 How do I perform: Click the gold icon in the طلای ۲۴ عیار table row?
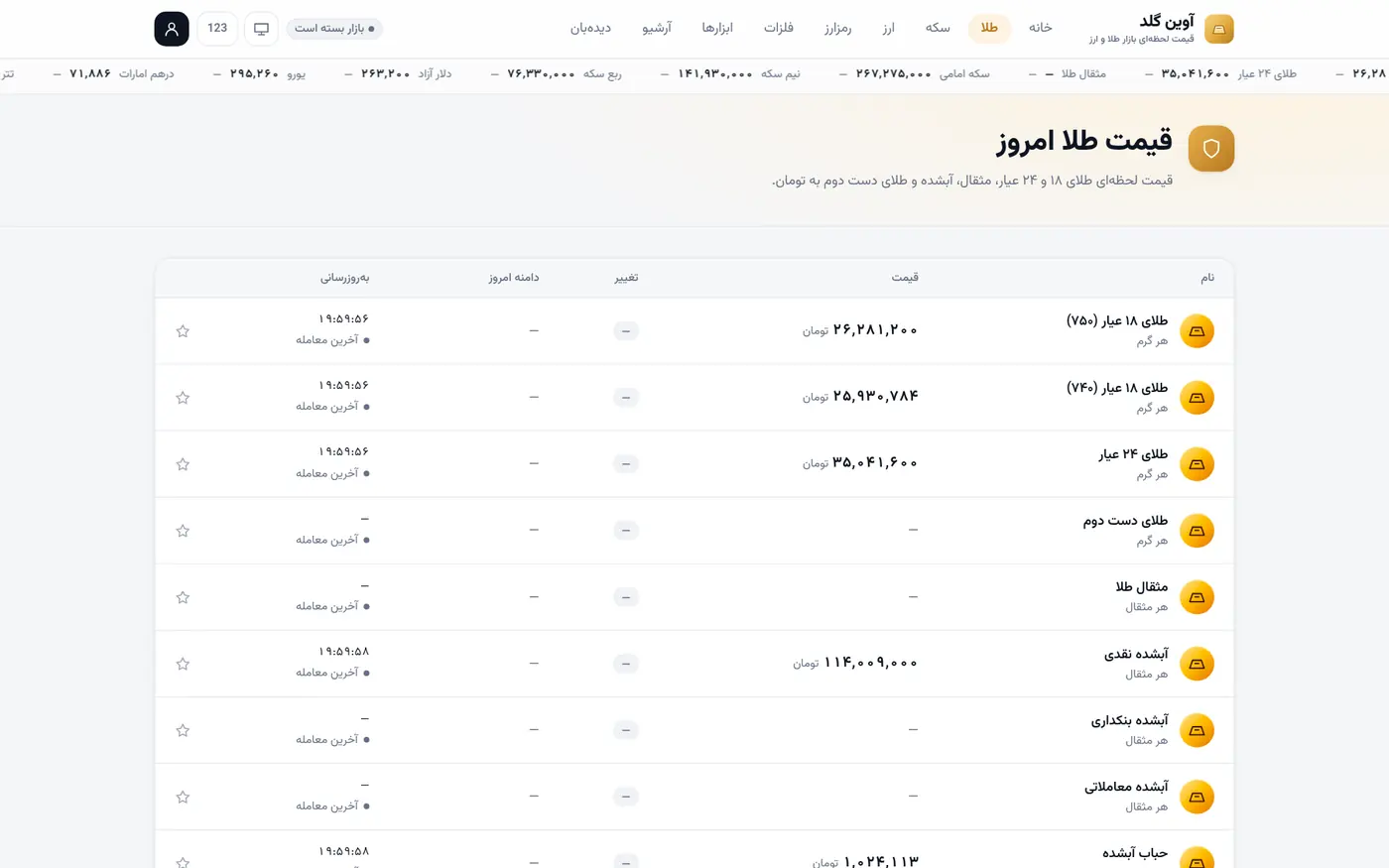[1198, 464]
